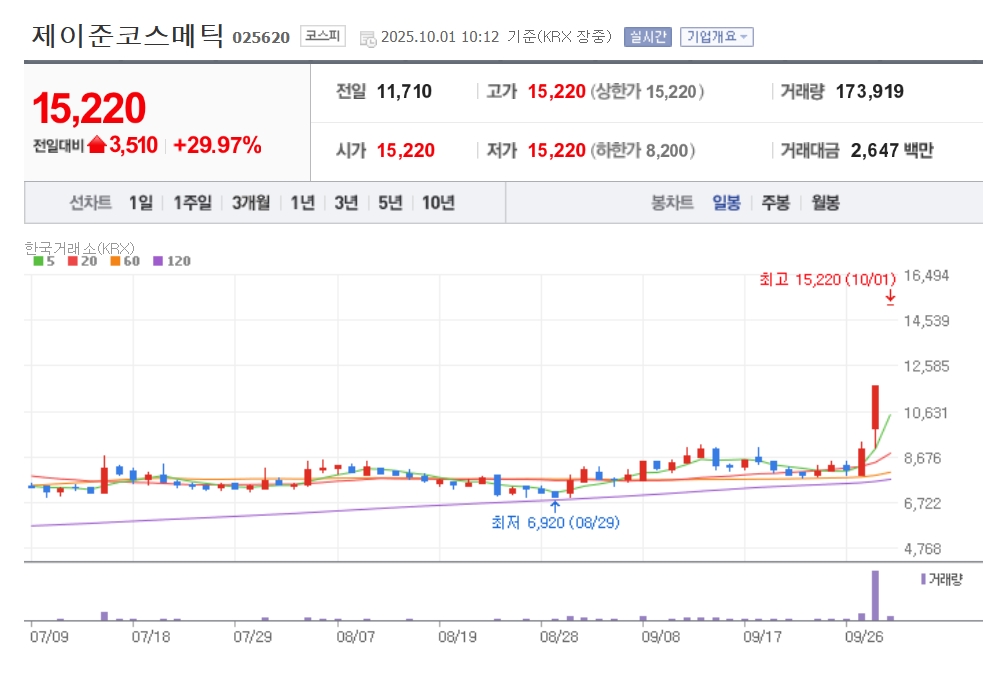Click the stock code 025620
The height and width of the screenshot is (697, 983).
261,38
